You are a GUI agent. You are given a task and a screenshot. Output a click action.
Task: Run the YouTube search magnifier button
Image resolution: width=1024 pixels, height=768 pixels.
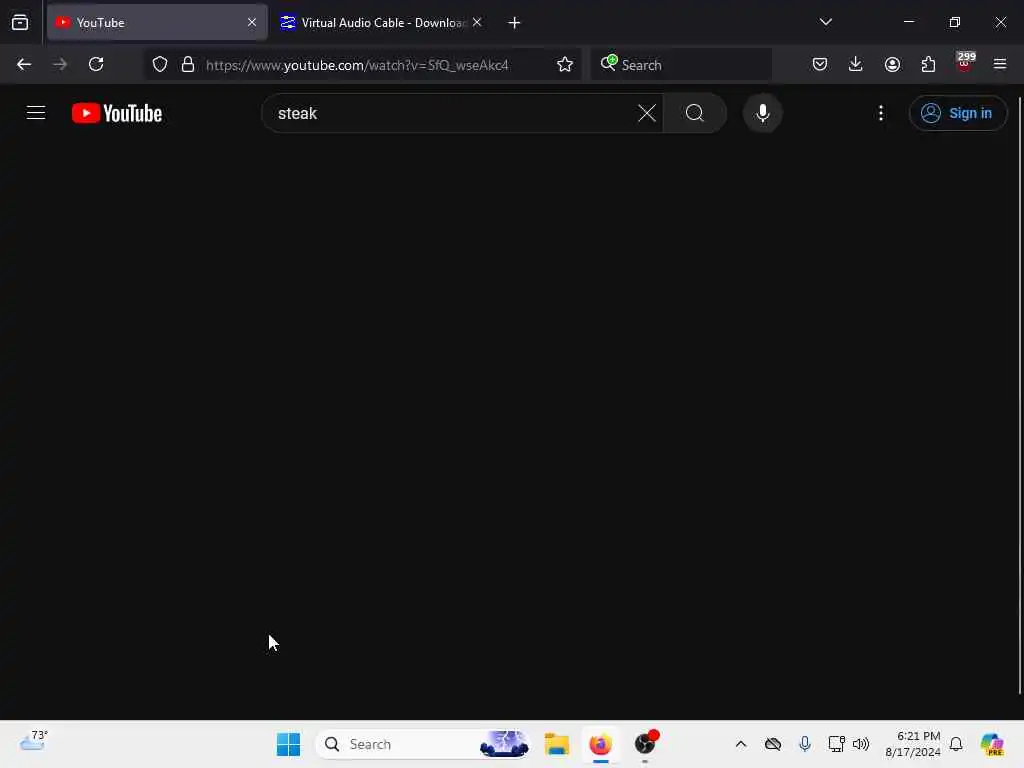(695, 113)
